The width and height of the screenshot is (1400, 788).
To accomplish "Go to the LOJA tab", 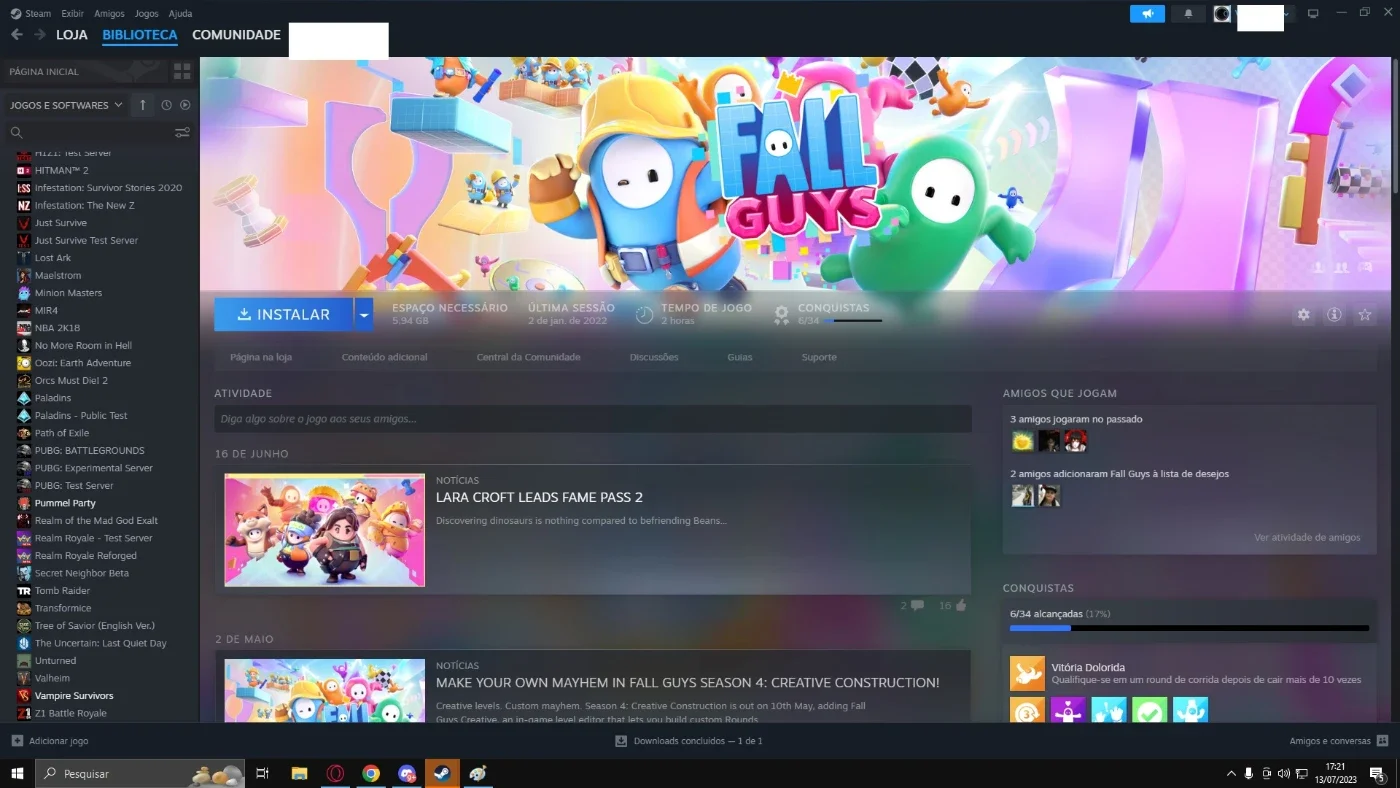I will point(72,35).
